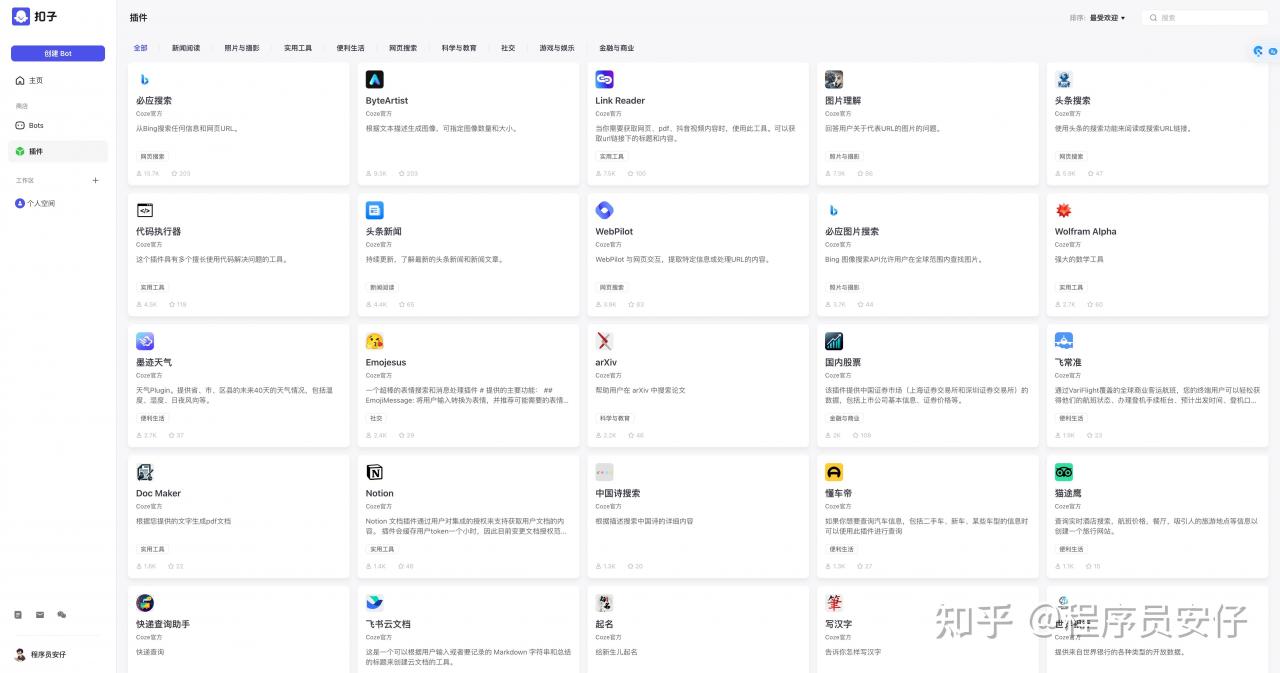Click the 中国诗搜索 plugin icon

[604, 472]
